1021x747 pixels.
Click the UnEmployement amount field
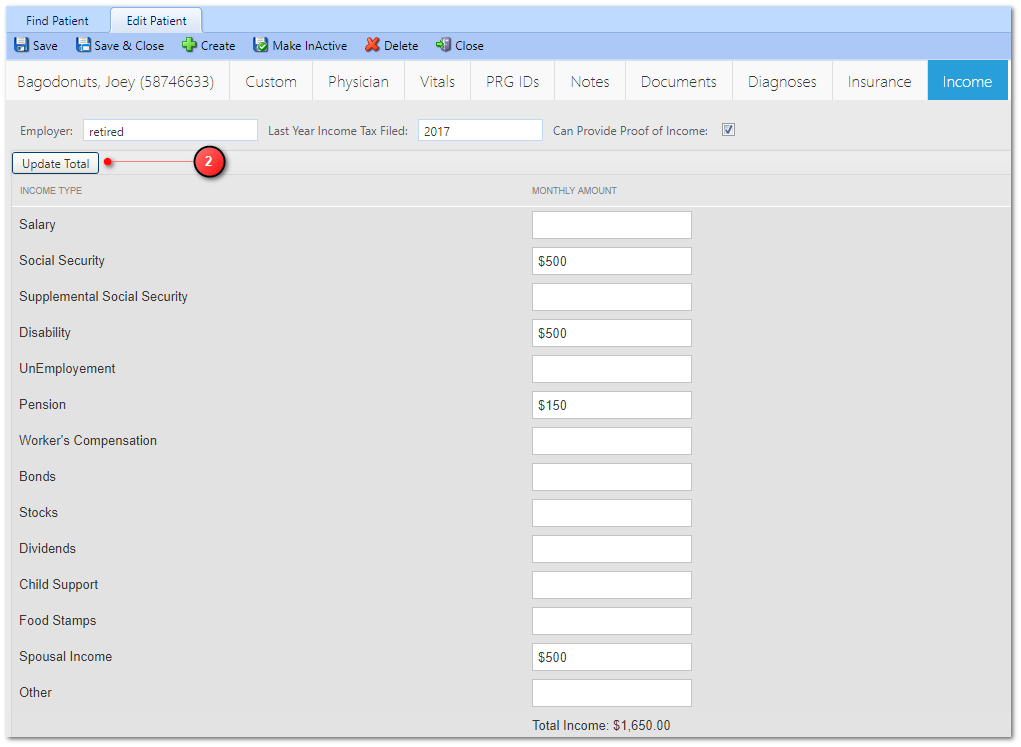pyautogui.click(x=611, y=369)
